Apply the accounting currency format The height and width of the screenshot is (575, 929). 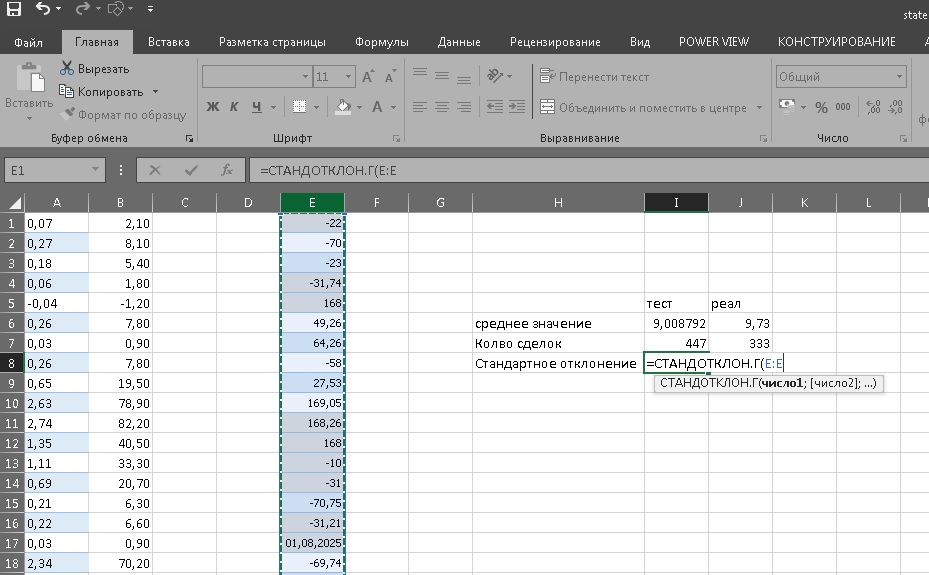tap(787, 107)
